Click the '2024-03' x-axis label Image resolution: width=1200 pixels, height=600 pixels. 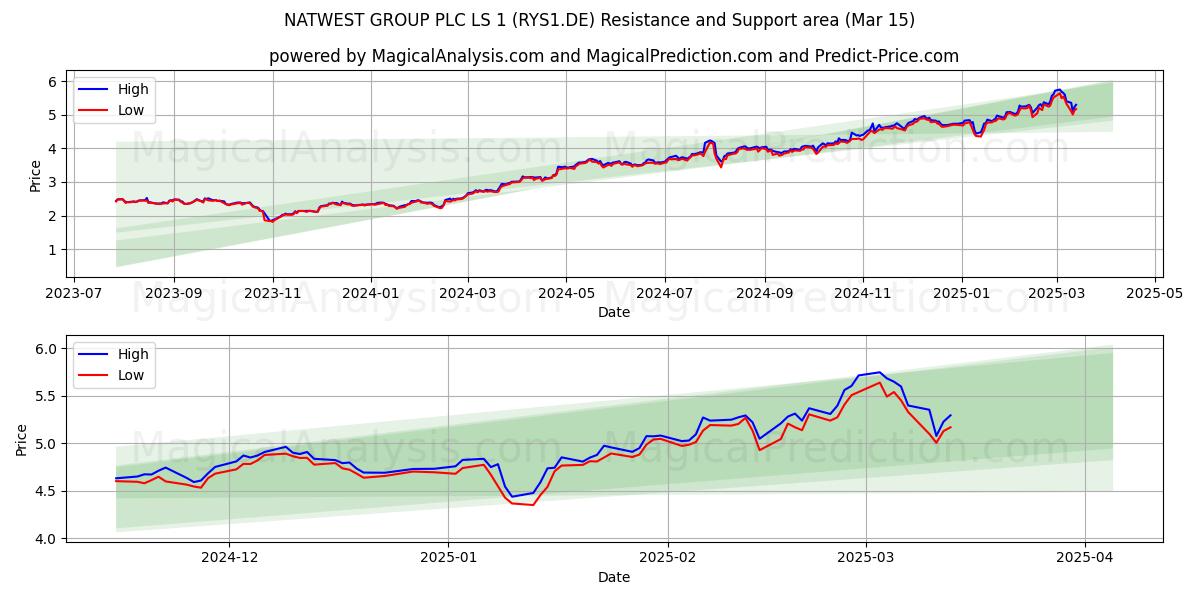click(x=467, y=295)
